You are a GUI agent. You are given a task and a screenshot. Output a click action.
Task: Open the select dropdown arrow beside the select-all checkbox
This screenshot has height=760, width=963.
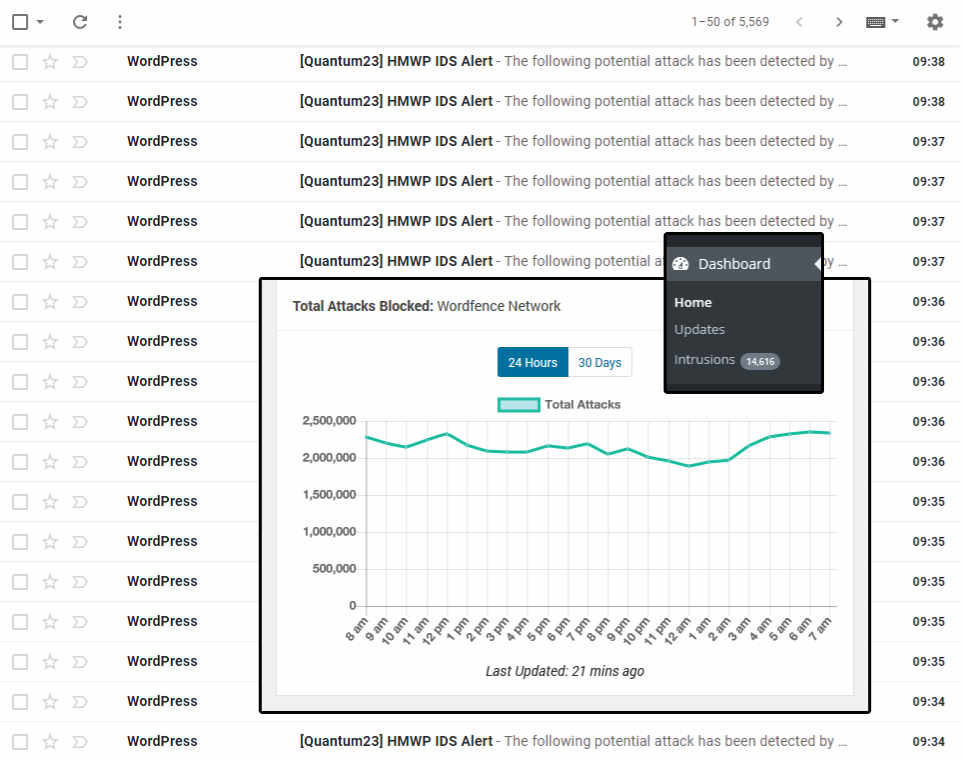(x=40, y=22)
